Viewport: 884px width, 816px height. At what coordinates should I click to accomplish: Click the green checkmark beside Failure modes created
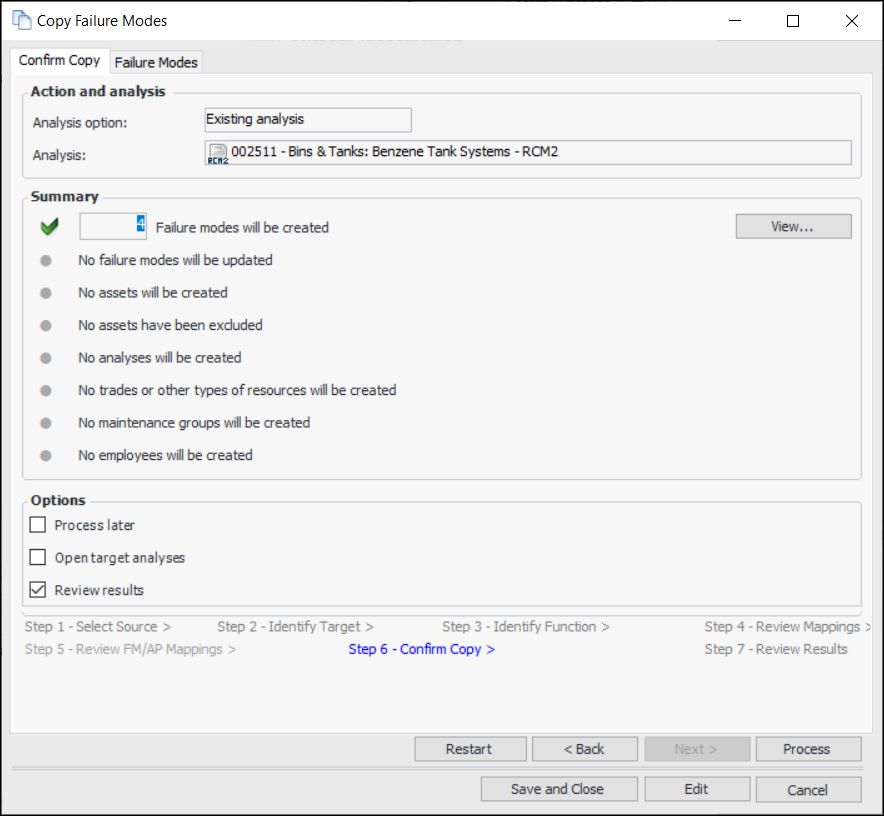(x=50, y=227)
